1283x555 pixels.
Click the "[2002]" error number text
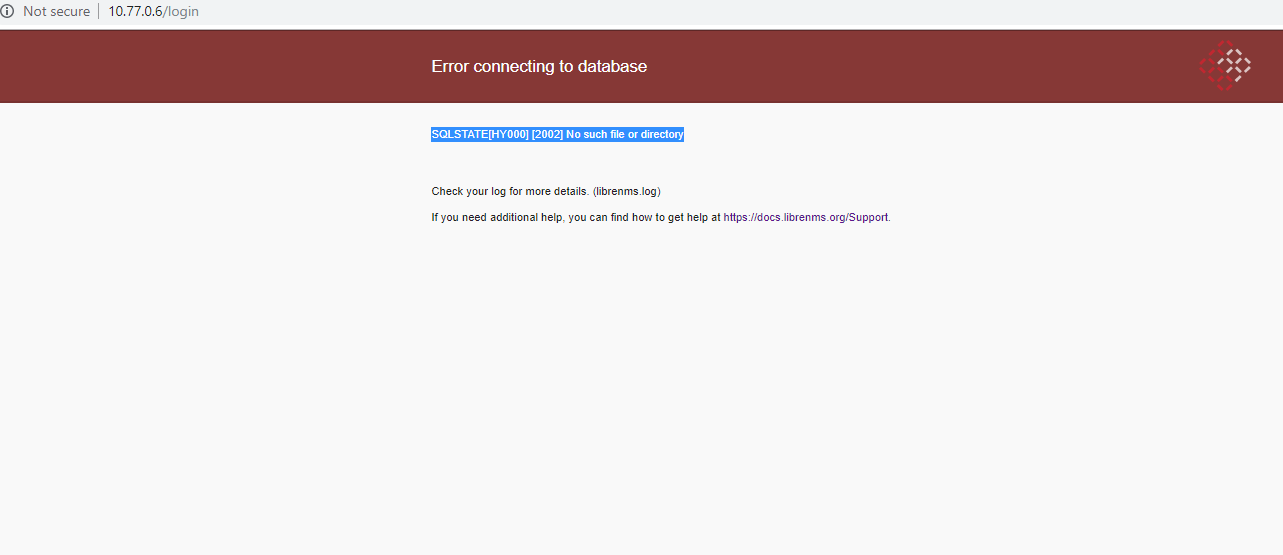[547, 134]
